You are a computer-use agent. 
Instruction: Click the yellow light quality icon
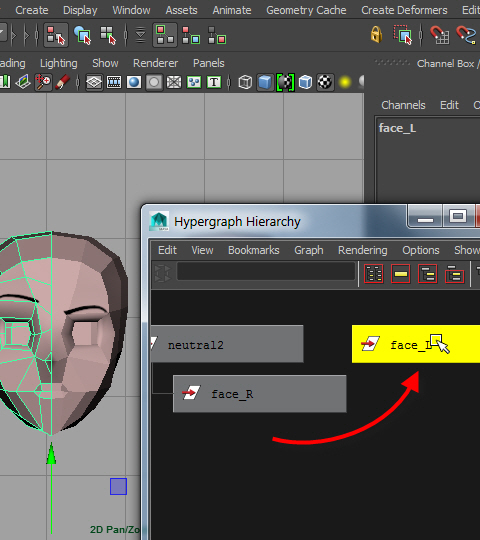[x=345, y=82]
